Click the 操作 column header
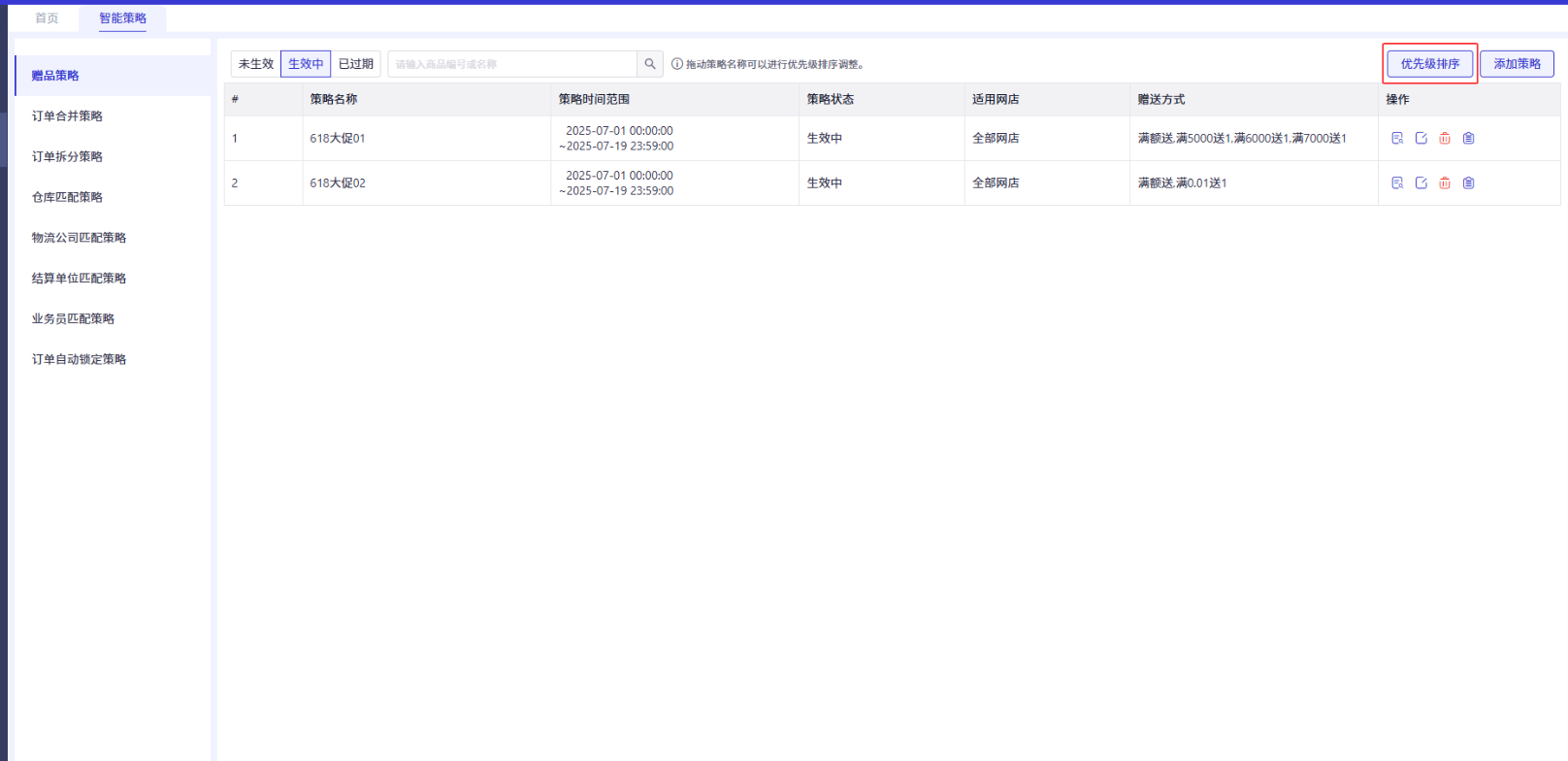The width and height of the screenshot is (1568, 761). 1397,99
